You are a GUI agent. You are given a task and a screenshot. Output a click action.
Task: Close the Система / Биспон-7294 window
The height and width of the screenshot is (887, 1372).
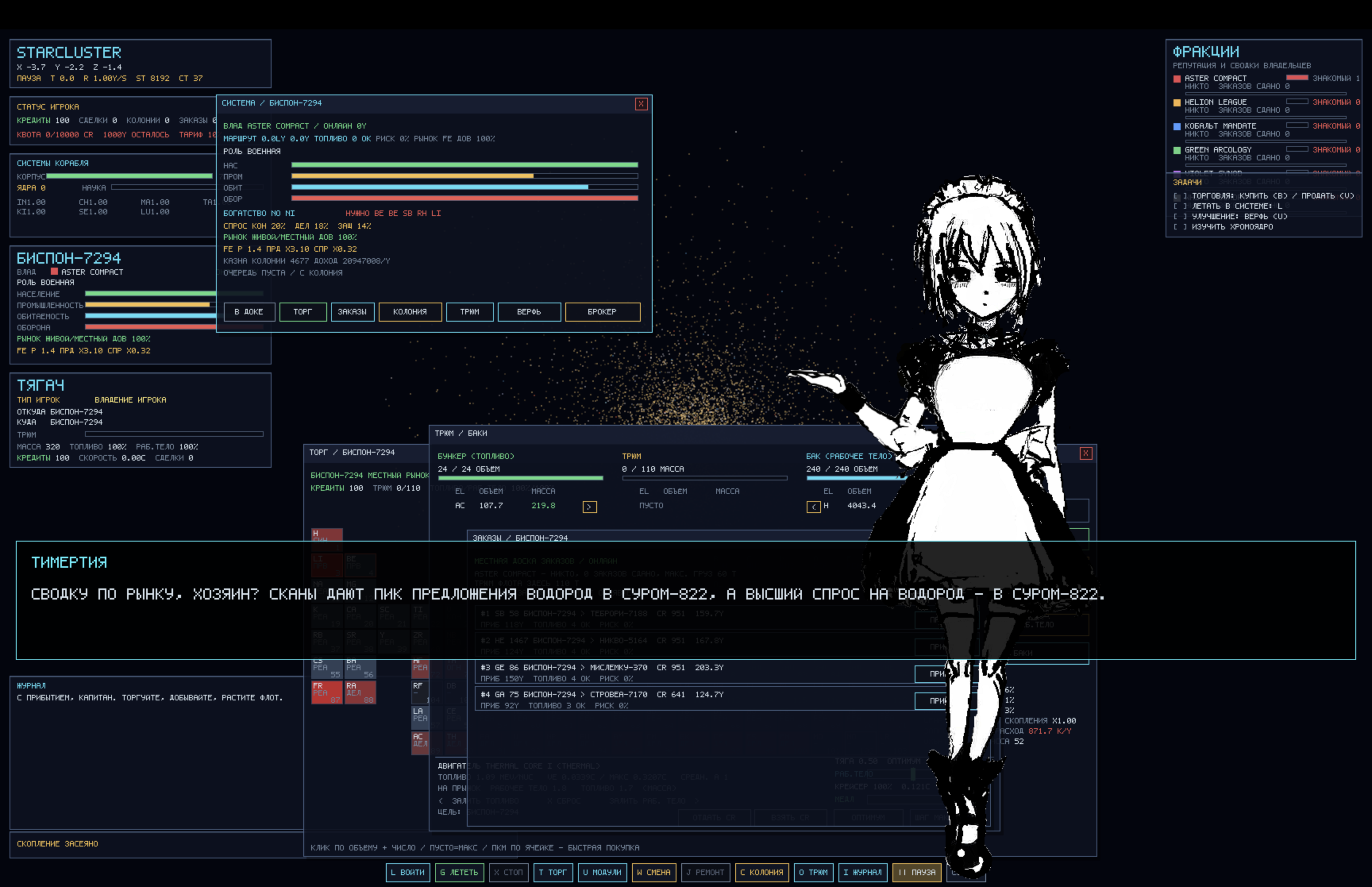pos(641,104)
